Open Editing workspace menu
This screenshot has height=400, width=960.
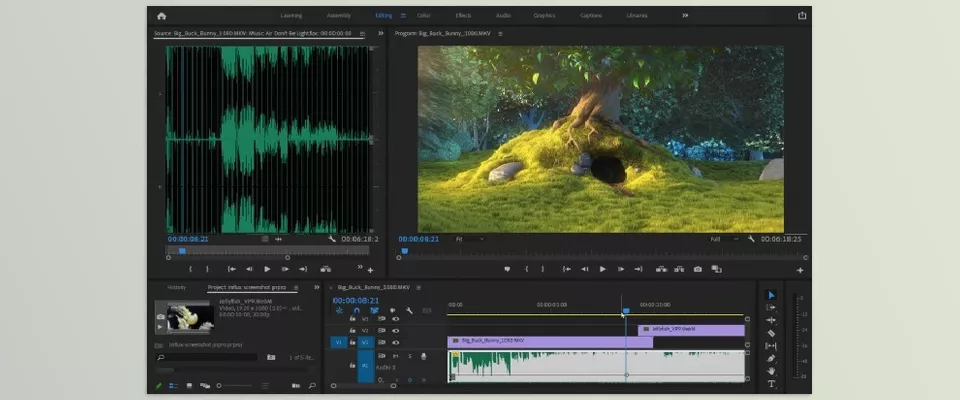403,15
